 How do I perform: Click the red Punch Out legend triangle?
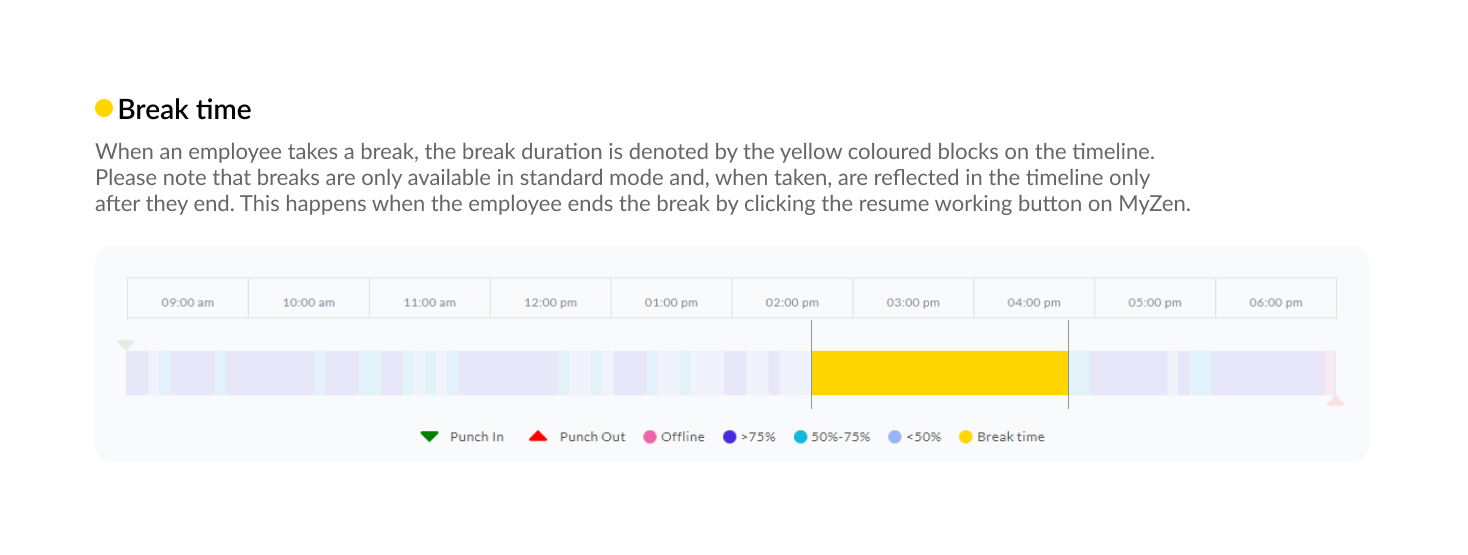pos(538,436)
